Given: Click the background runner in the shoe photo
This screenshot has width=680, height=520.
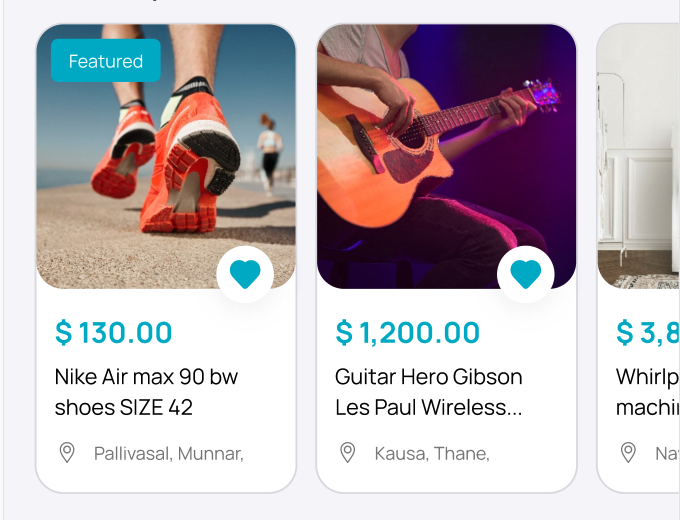Looking at the screenshot, I should 269,150.
